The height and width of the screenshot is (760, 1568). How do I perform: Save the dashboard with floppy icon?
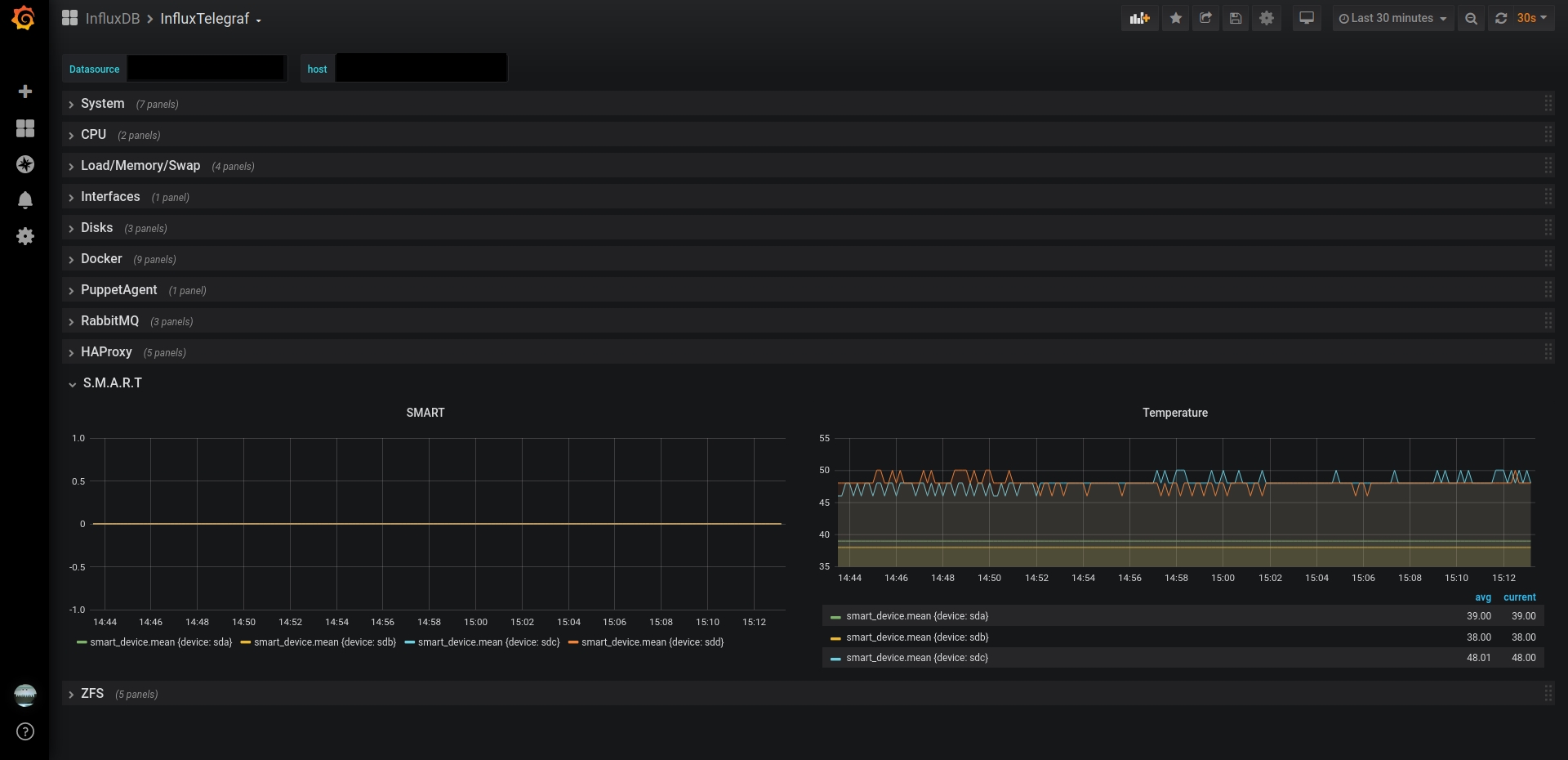pyautogui.click(x=1236, y=18)
